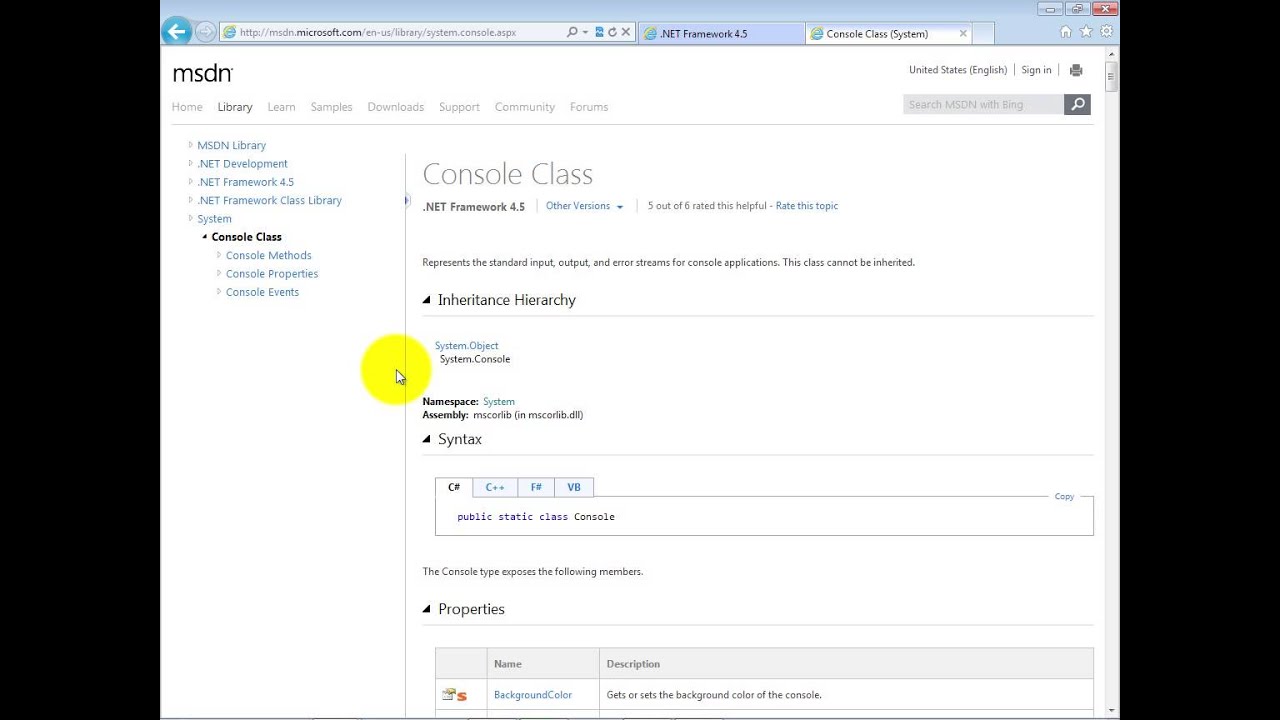The height and width of the screenshot is (720, 1280).
Task: Select the C# code tab
Action: tap(454, 487)
